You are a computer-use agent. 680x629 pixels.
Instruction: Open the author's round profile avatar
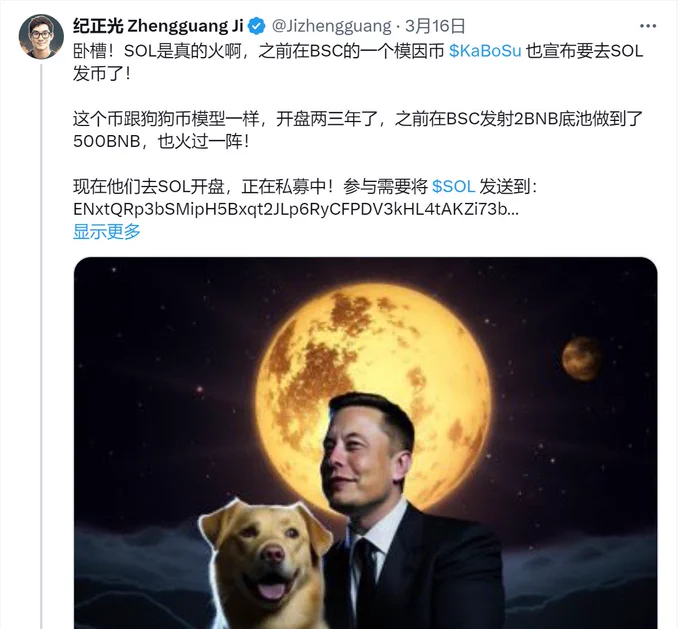point(41,36)
